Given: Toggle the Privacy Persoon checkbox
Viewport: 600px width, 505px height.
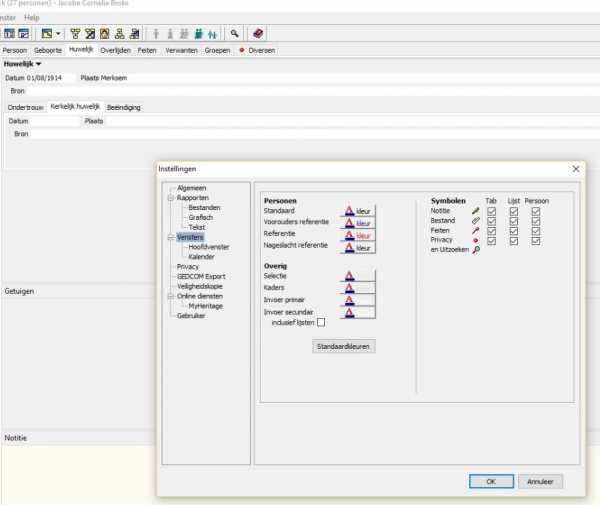Looking at the screenshot, I should pyautogui.click(x=536, y=240).
